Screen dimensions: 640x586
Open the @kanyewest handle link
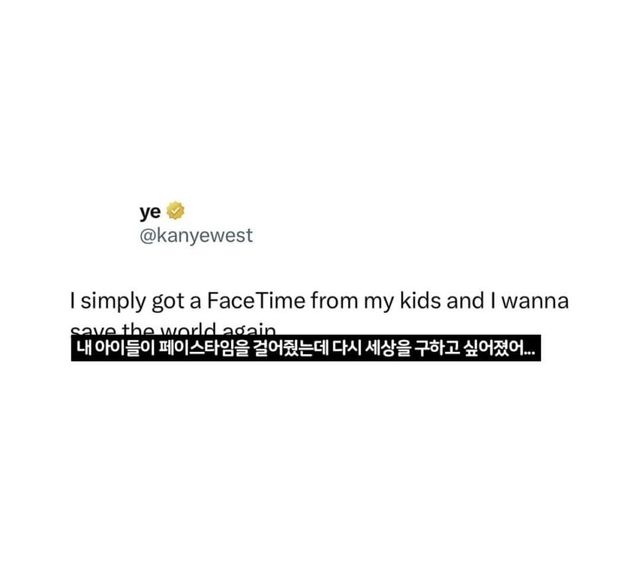click(x=196, y=236)
